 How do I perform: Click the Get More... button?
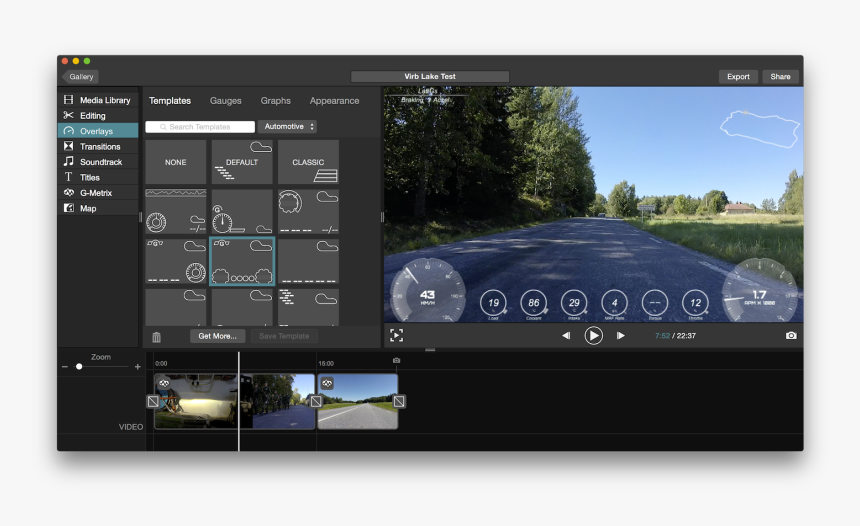pyautogui.click(x=218, y=336)
